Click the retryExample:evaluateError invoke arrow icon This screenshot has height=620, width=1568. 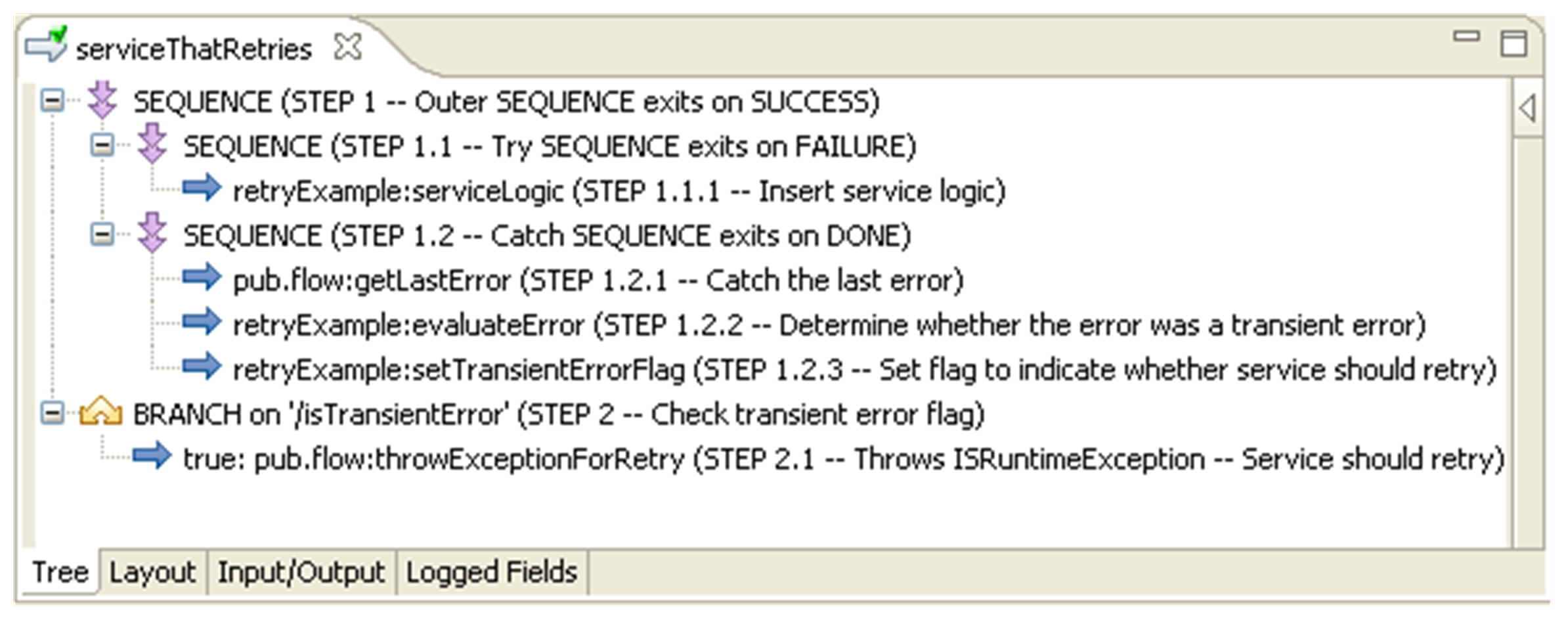tap(202, 323)
